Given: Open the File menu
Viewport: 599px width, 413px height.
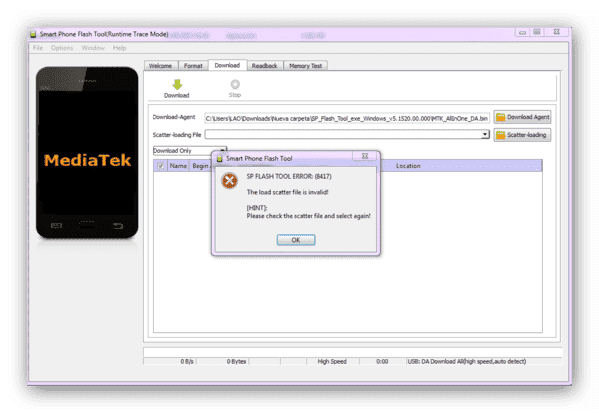Looking at the screenshot, I should click(38, 48).
